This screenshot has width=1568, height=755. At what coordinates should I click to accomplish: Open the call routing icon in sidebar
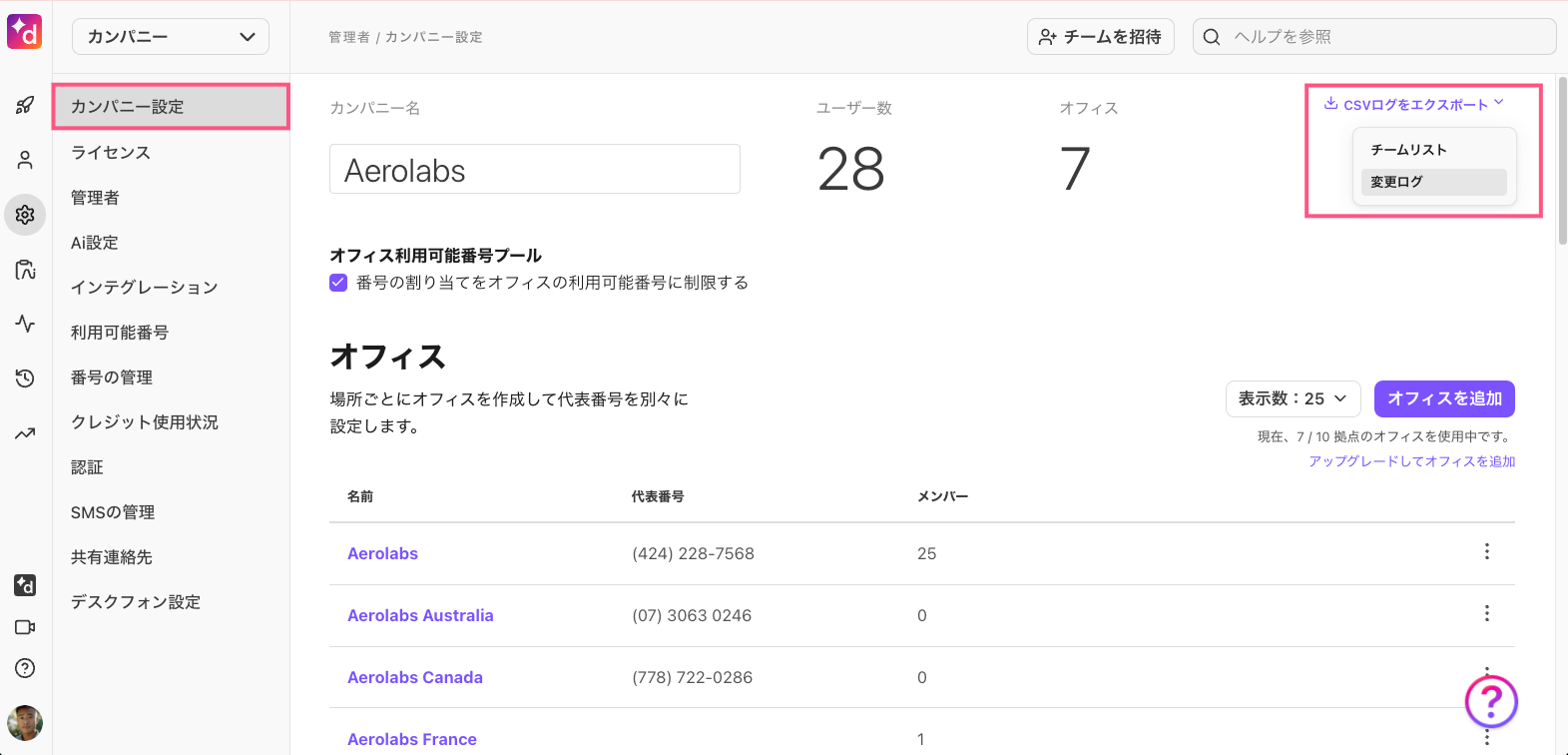click(25, 270)
